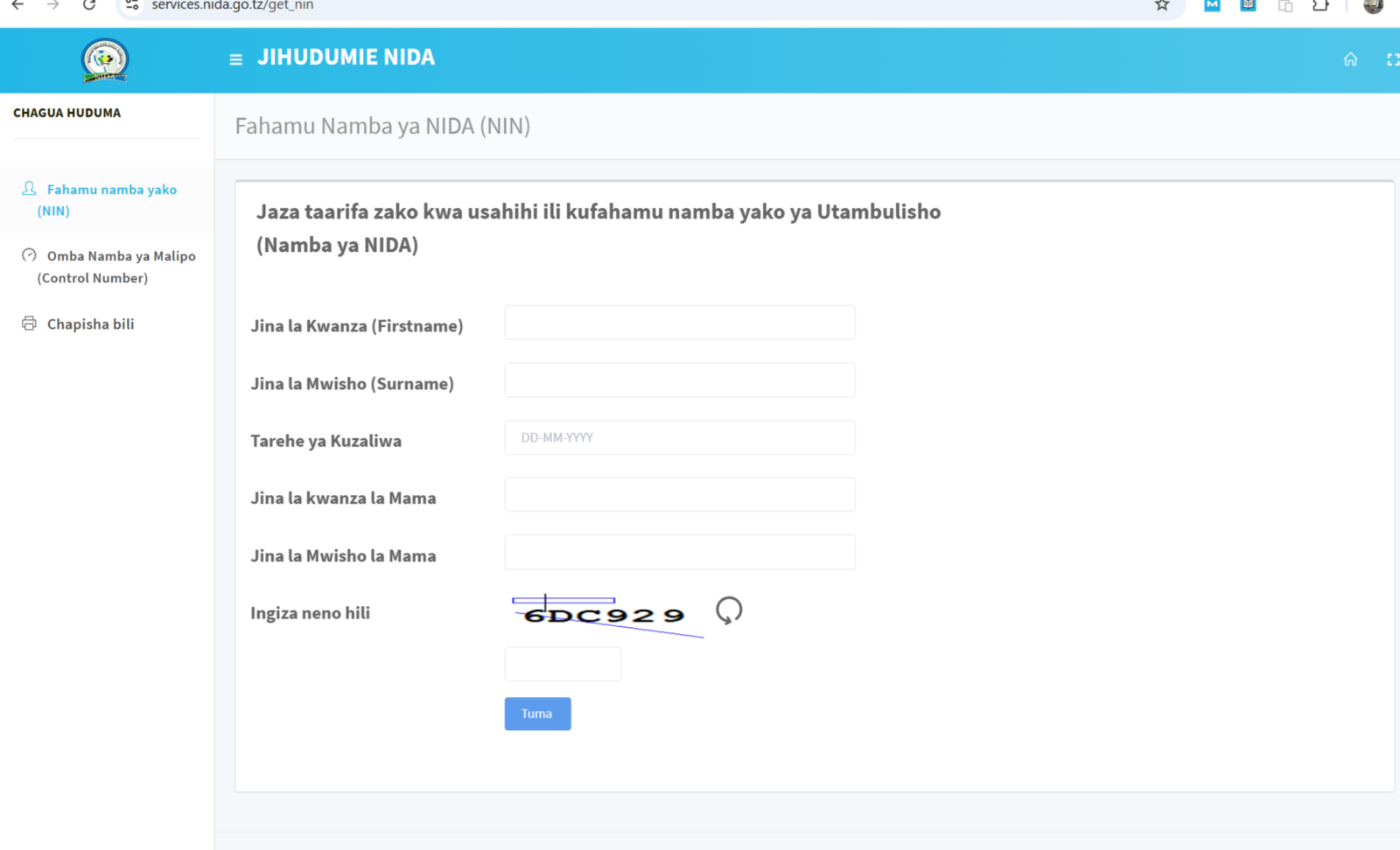Open Omba Namba ya Malipo (Control Number)
Image resolution: width=1400 pixels, height=850 pixels.
click(107, 267)
